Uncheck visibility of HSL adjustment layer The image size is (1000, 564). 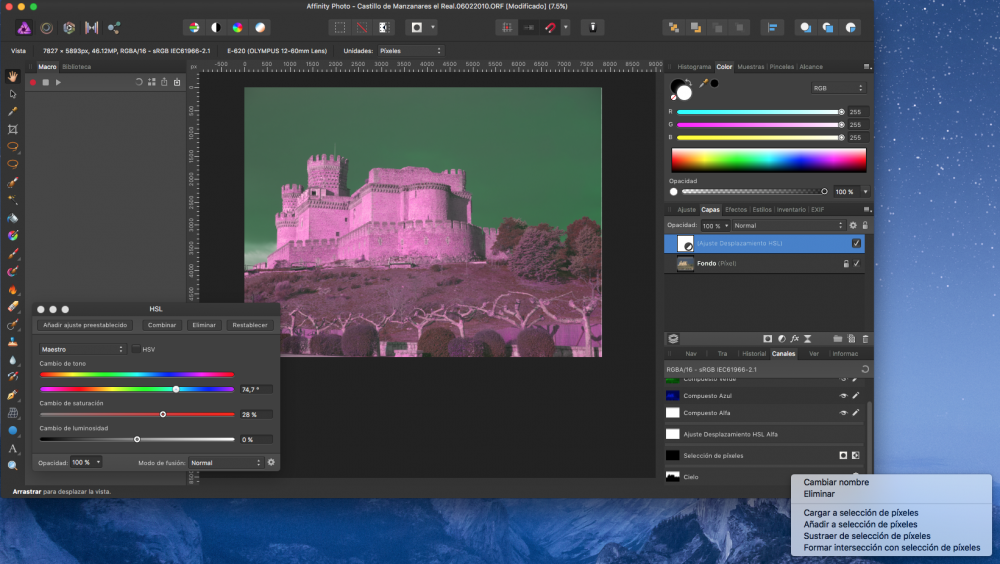tap(856, 243)
